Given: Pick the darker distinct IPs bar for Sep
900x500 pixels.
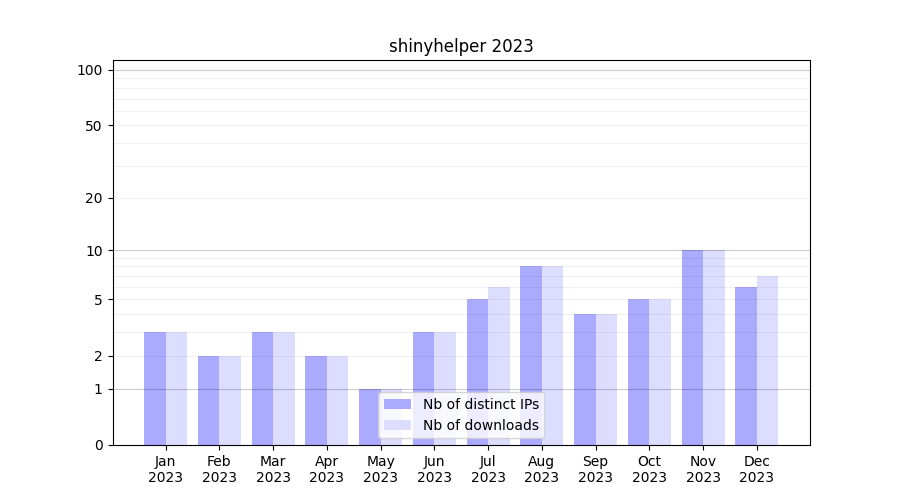Looking at the screenshot, I should (x=585, y=379).
